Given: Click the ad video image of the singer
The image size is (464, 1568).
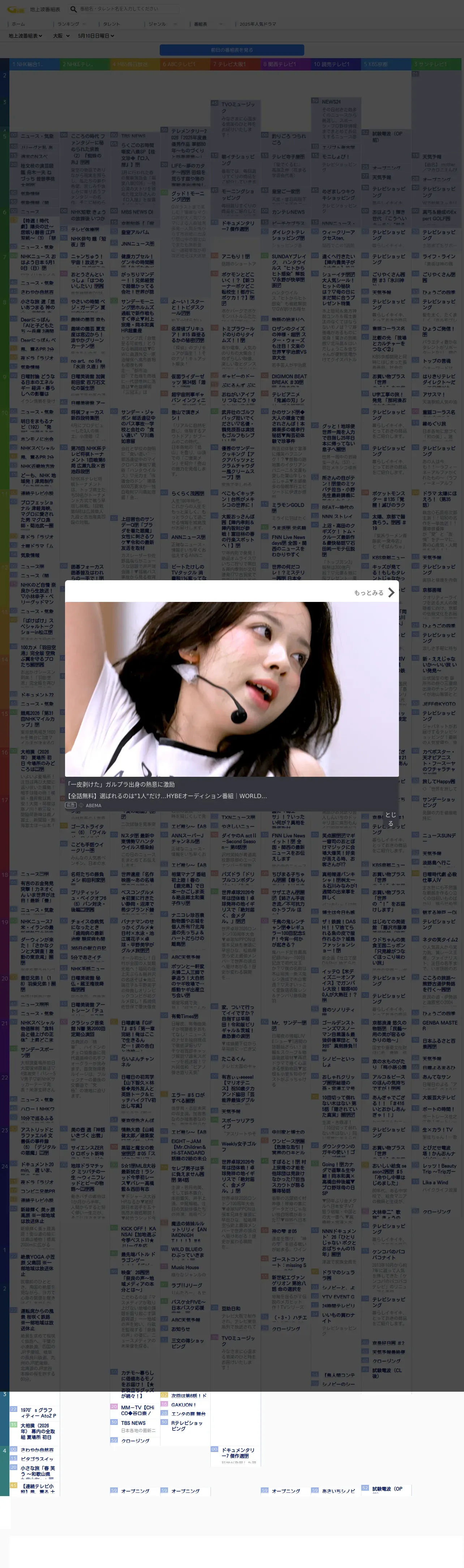Looking at the screenshot, I should [x=232, y=689].
